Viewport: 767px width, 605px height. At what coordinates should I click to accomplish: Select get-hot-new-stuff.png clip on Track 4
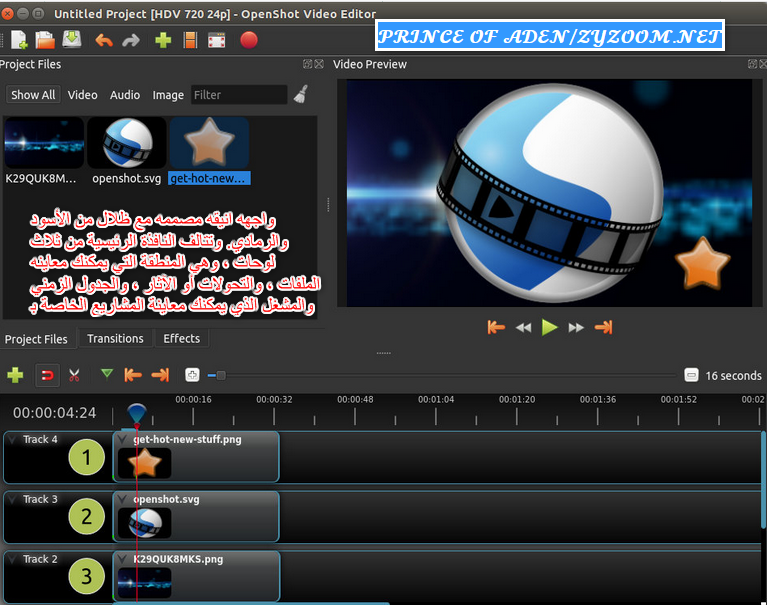click(x=196, y=457)
